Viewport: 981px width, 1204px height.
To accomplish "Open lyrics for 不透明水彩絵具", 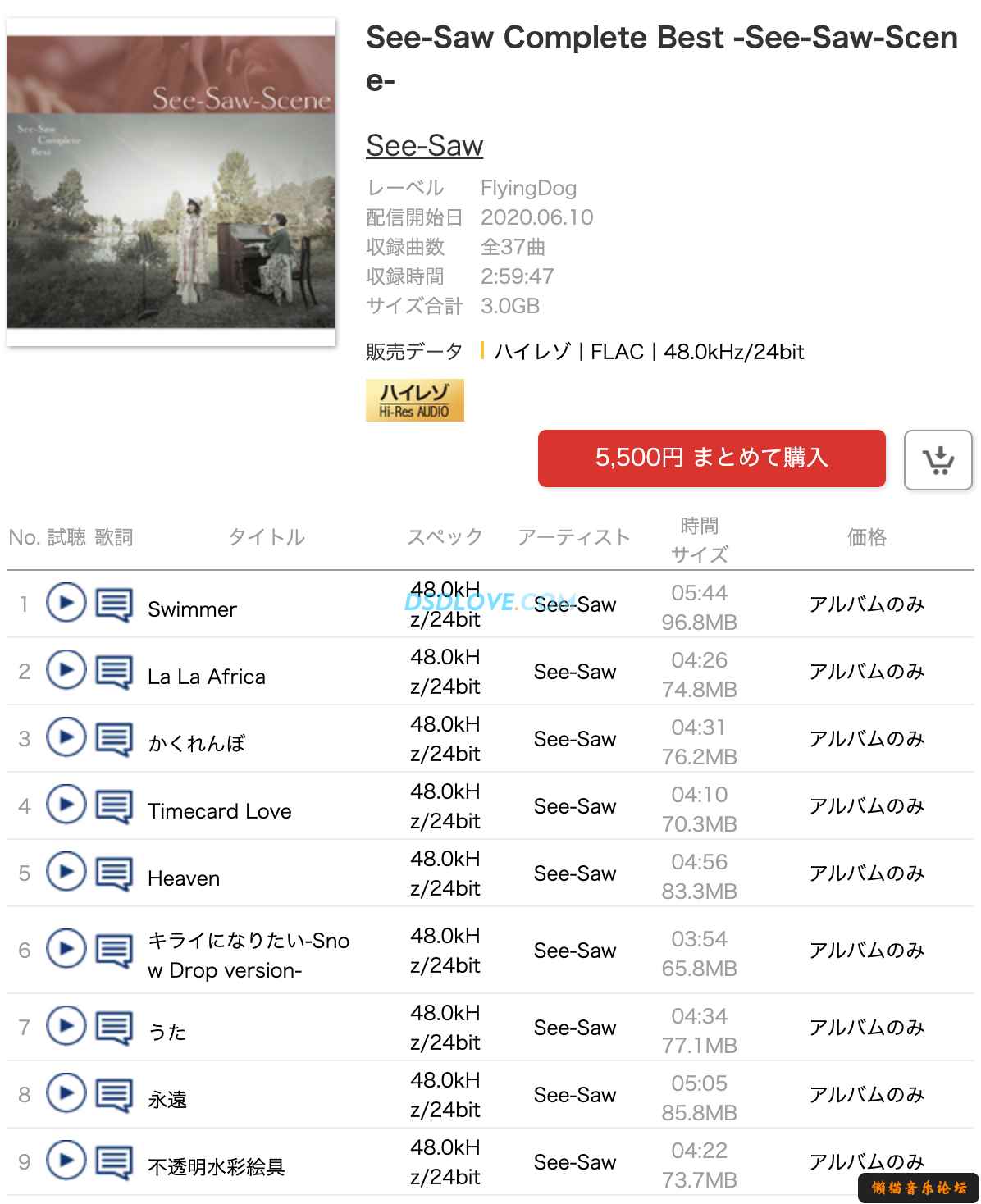I will tap(114, 1163).
